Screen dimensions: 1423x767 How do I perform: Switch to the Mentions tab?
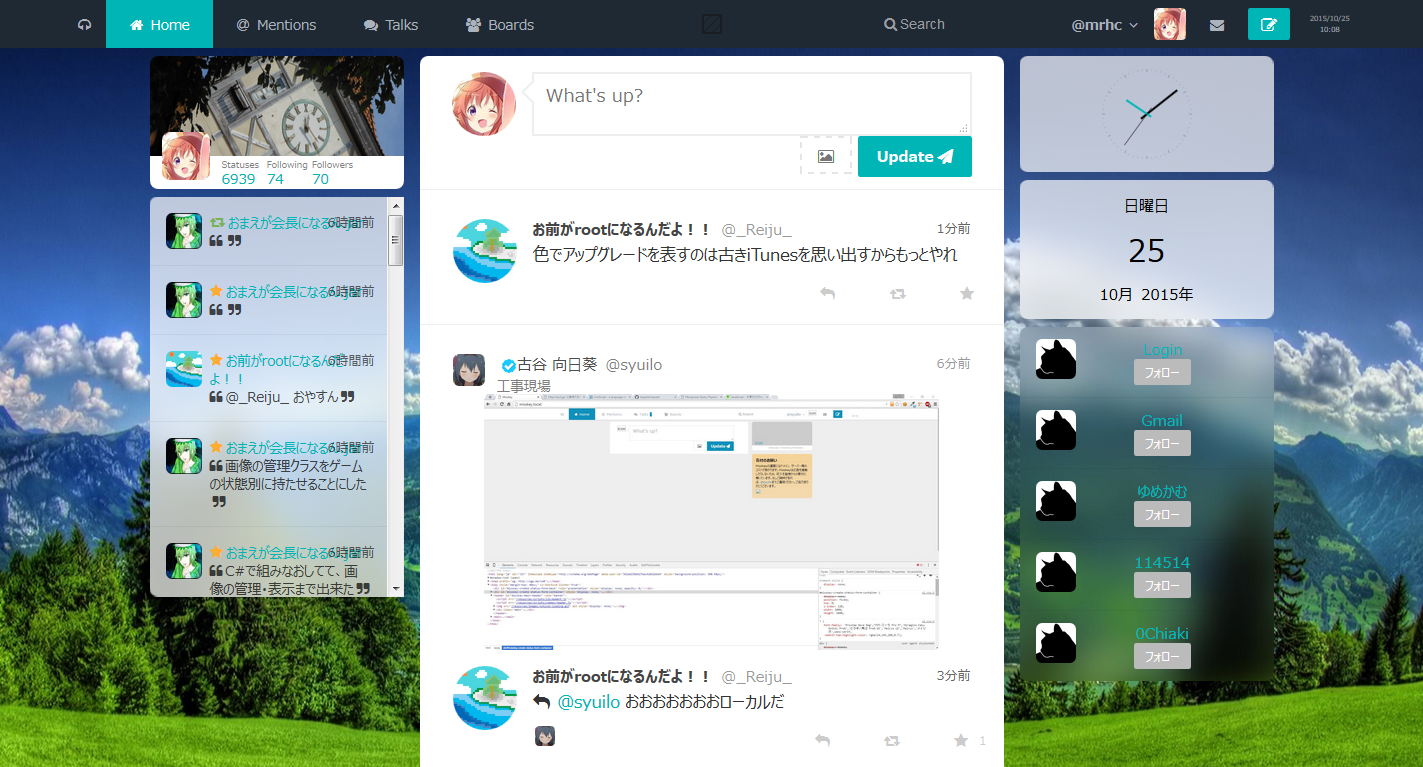[x=276, y=24]
